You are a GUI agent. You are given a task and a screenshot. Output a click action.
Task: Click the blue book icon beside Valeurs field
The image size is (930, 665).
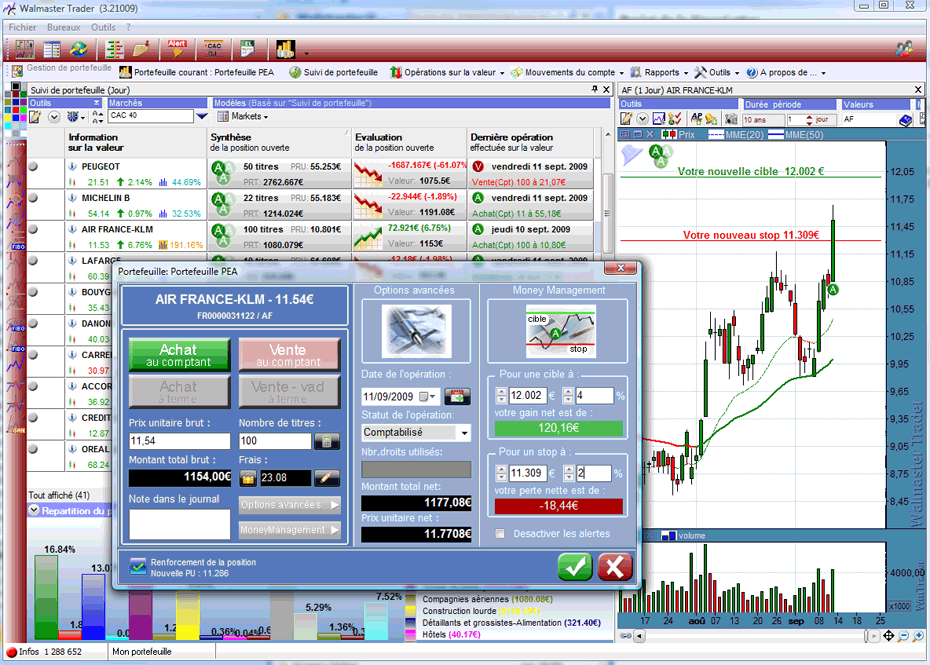(905, 120)
